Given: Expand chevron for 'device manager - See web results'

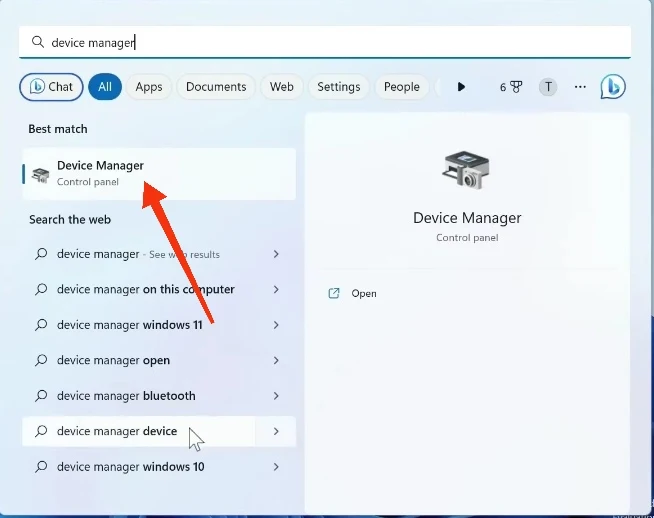Looking at the screenshot, I should coord(276,254).
